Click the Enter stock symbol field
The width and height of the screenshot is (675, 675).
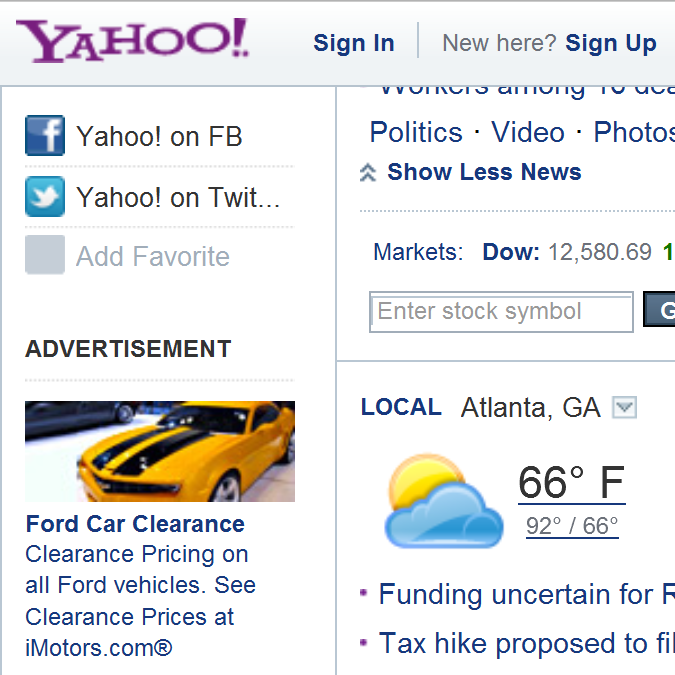click(x=501, y=312)
